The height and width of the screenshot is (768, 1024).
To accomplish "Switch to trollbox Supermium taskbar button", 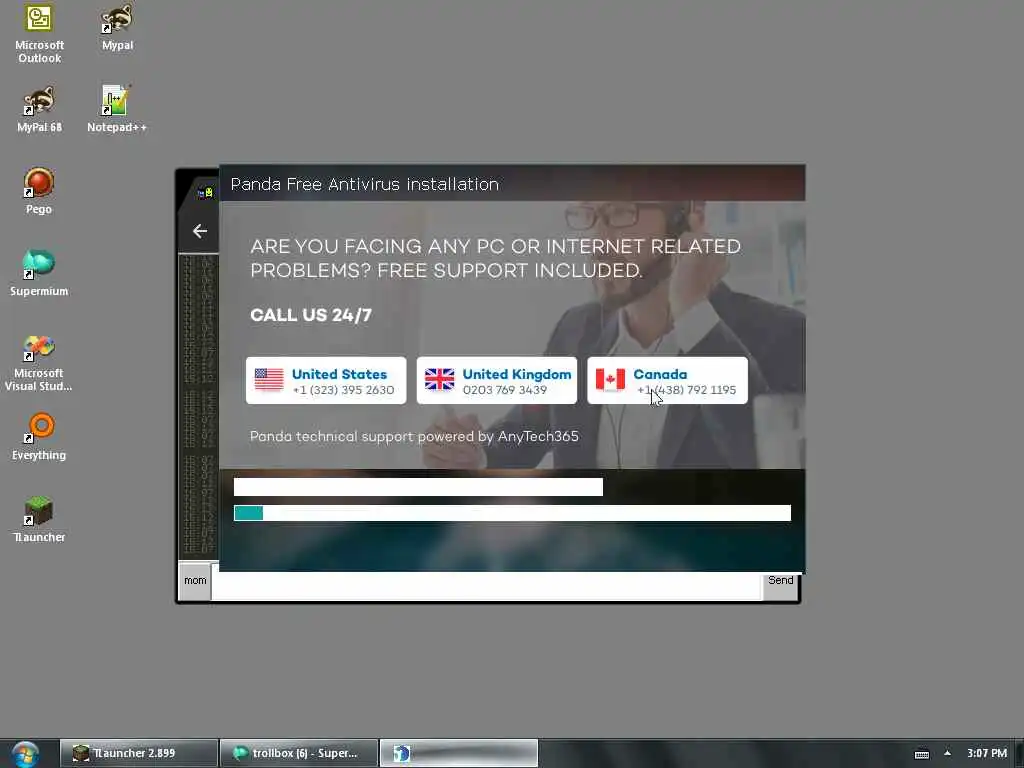I will coord(299,753).
